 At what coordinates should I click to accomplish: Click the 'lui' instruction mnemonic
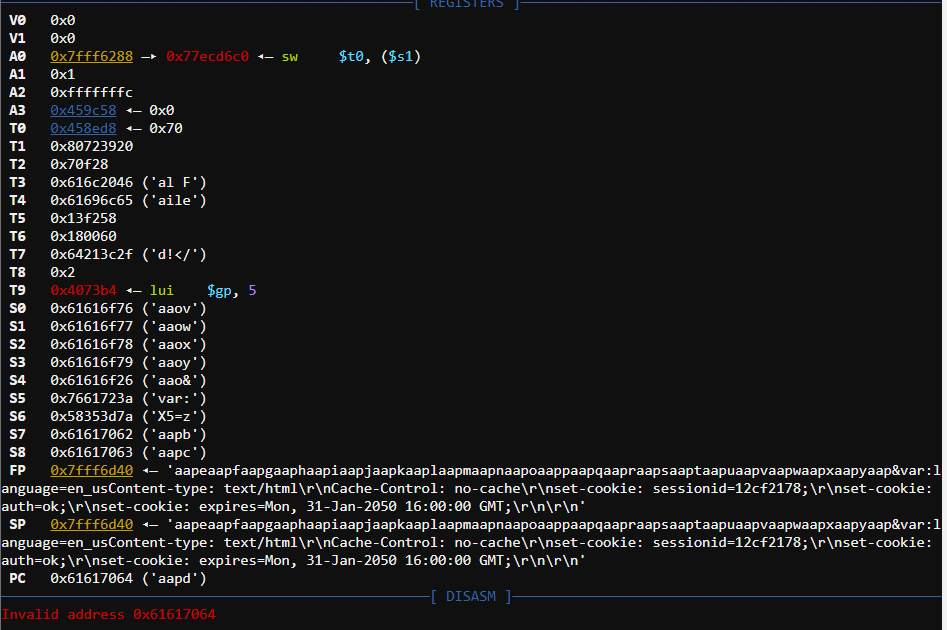pyautogui.click(x=162, y=291)
